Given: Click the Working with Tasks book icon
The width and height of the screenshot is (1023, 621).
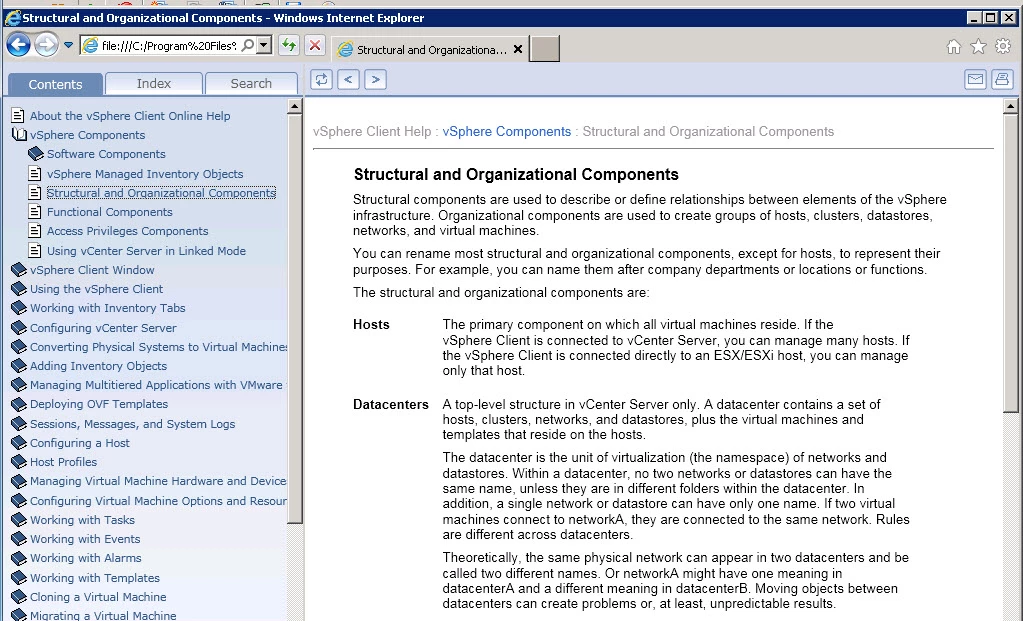Looking at the screenshot, I should point(19,520).
